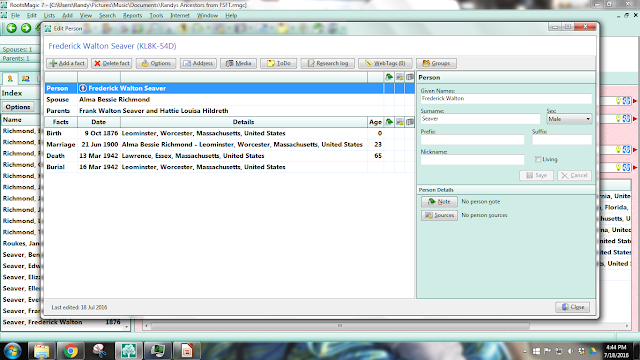Click the Cancel button
Image resolution: width=640 pixels, height=360 pixels.
(574, 175)
